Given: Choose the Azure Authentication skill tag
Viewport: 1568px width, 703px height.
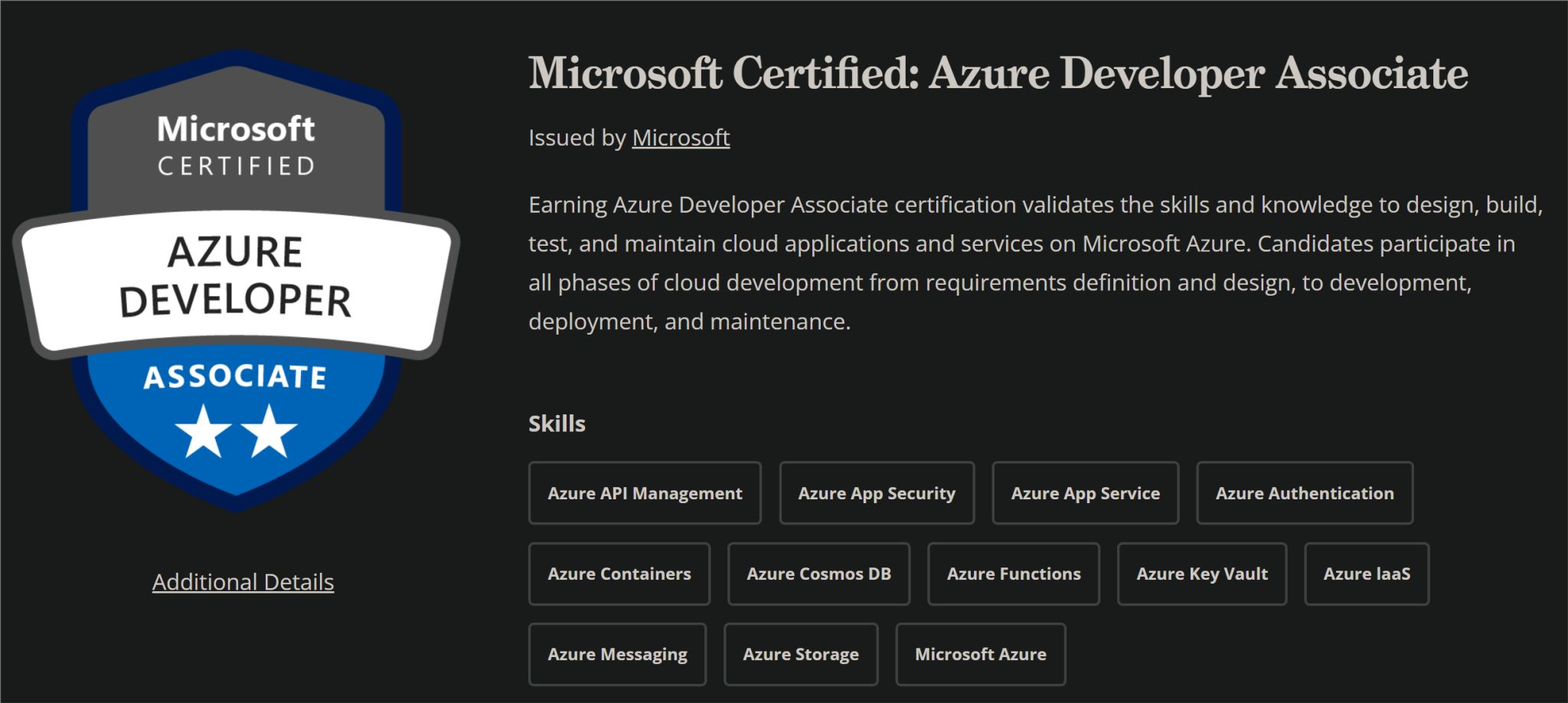Looking at the screenshot, I should 1305,493.
